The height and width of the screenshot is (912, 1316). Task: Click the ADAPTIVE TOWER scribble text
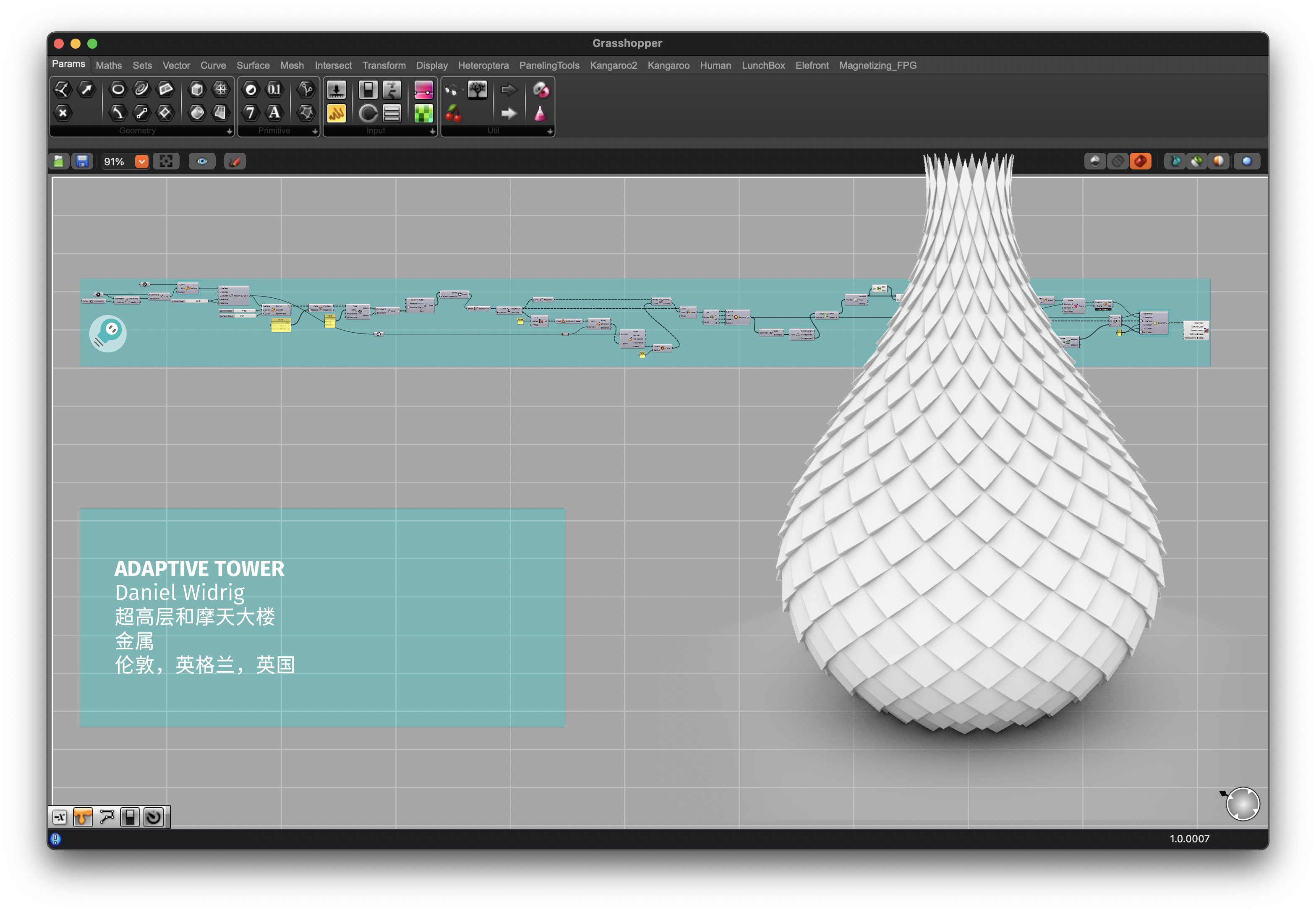199,569
